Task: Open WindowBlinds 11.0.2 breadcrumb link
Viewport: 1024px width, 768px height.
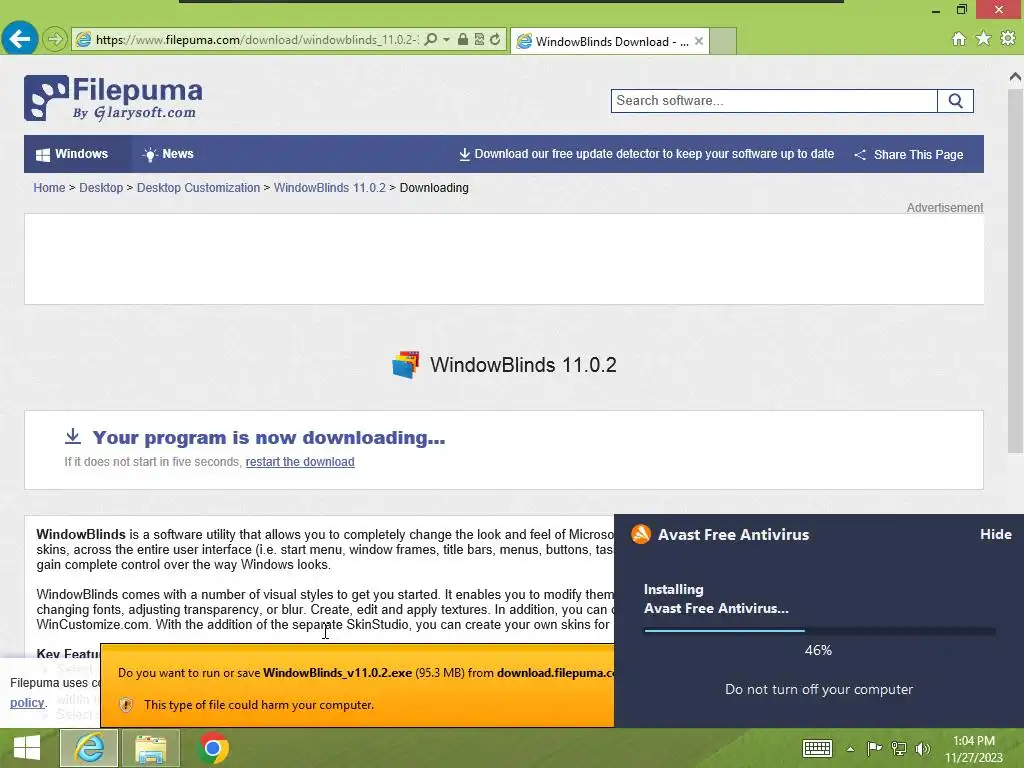Action: (x=330, y=187)
